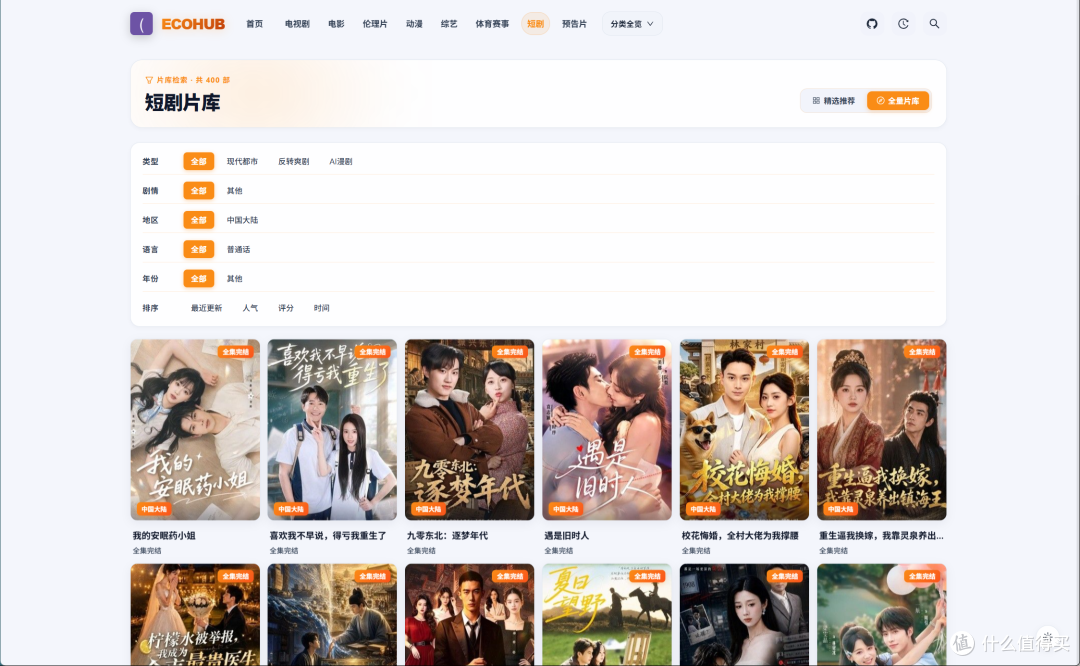1080x666 pixels.
Task: Open the 电视剧 nav item
Action: [297, 23]
